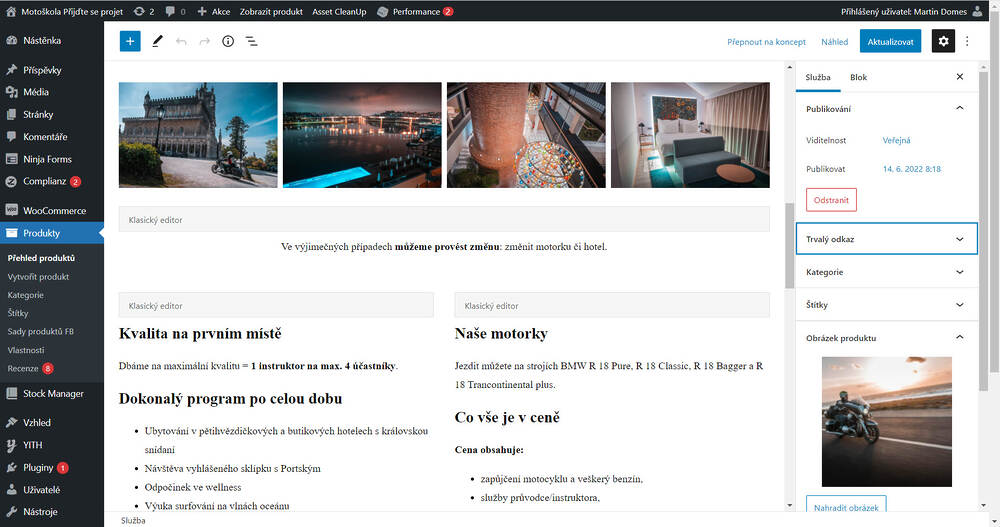1000x527 pixels.
Task: Open the three-dot options menu
Action: [x=967, y=41]
